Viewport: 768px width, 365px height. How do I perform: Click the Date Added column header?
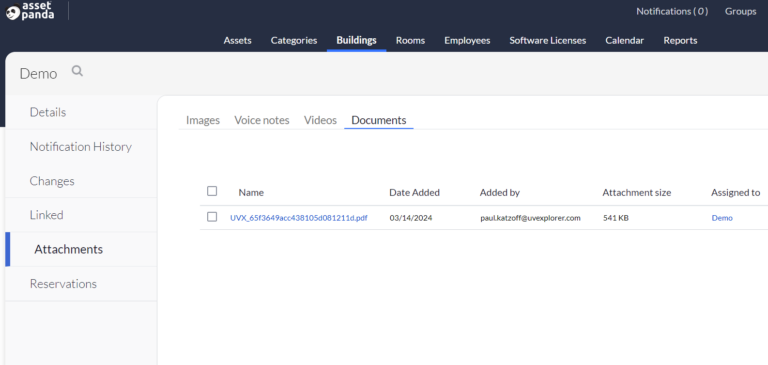pos(414,193)
